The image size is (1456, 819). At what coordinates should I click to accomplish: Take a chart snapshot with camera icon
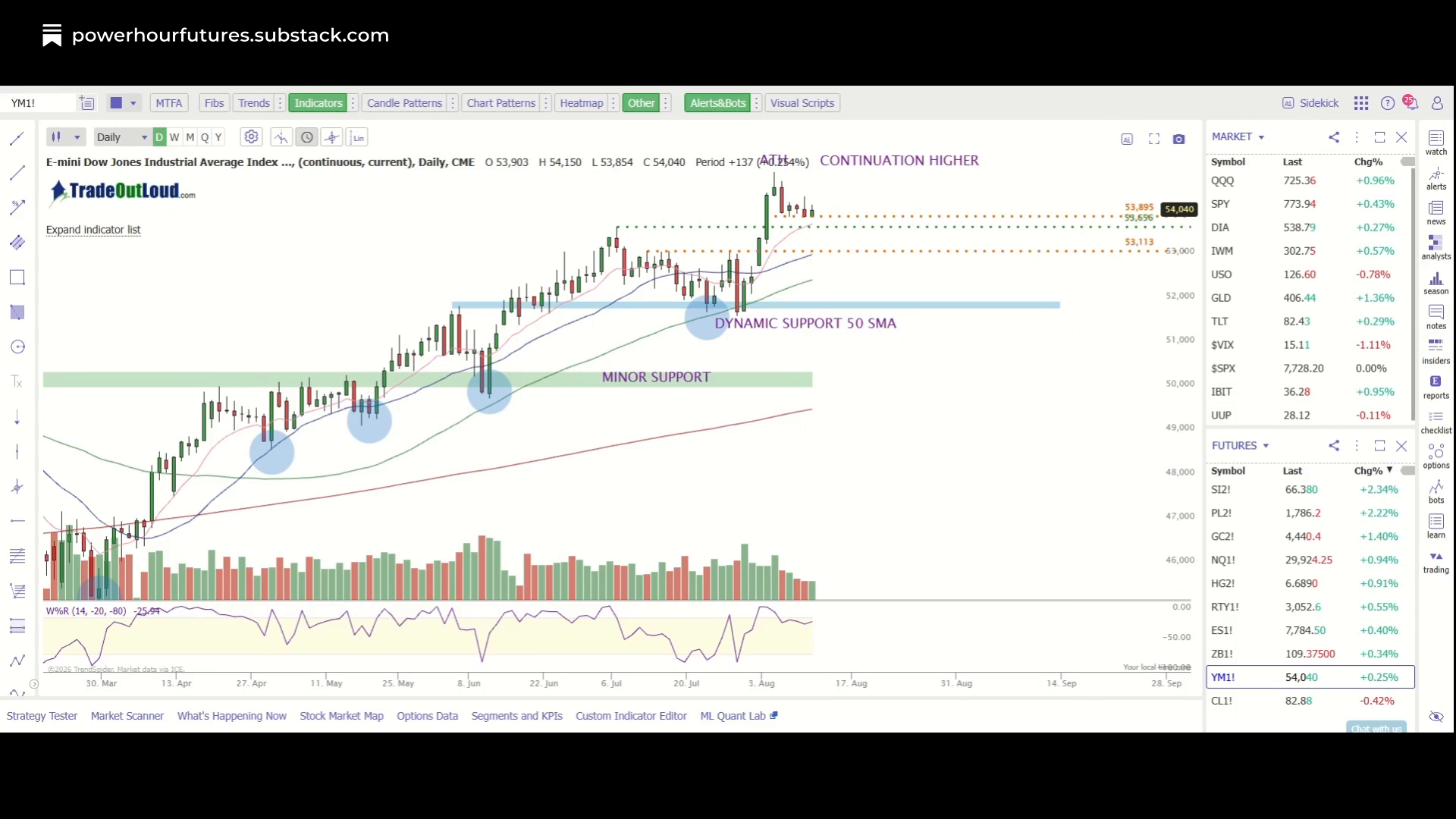(1178, 139)
